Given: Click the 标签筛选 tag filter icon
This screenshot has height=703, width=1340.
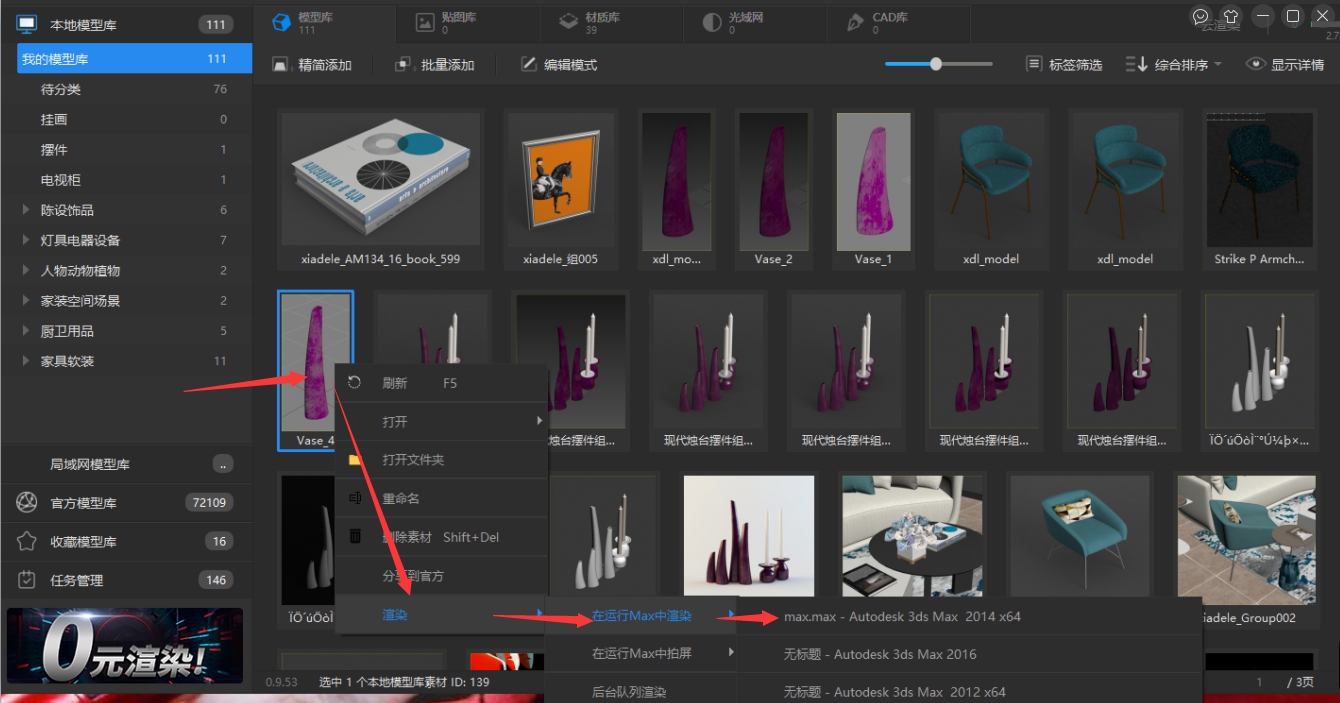Looking at the screenshot, I should tap(1034, 64).
